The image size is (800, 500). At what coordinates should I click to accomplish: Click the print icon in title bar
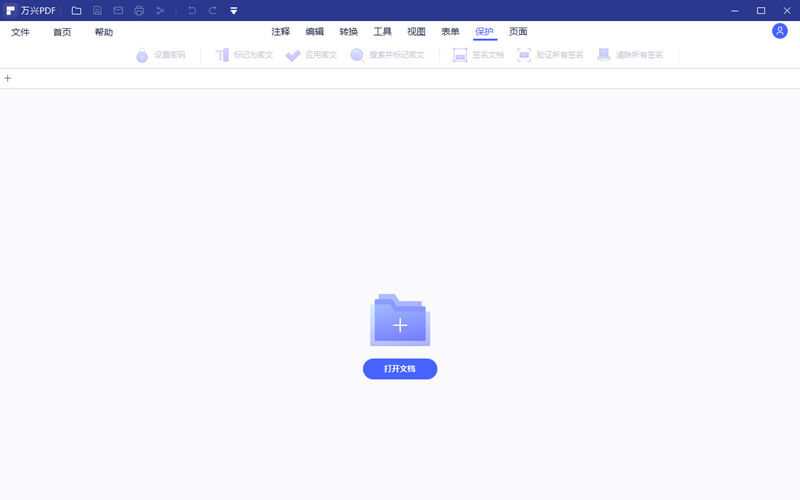139,11
